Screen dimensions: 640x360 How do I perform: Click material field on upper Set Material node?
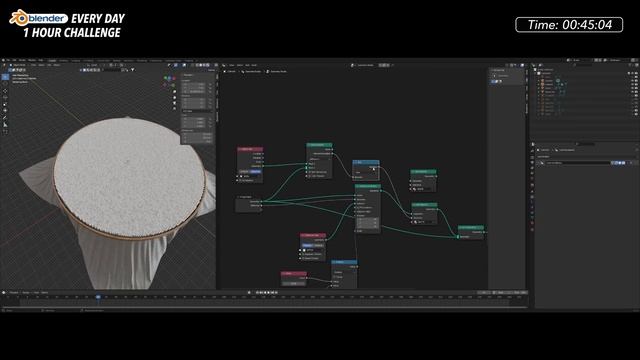point(424,189)
